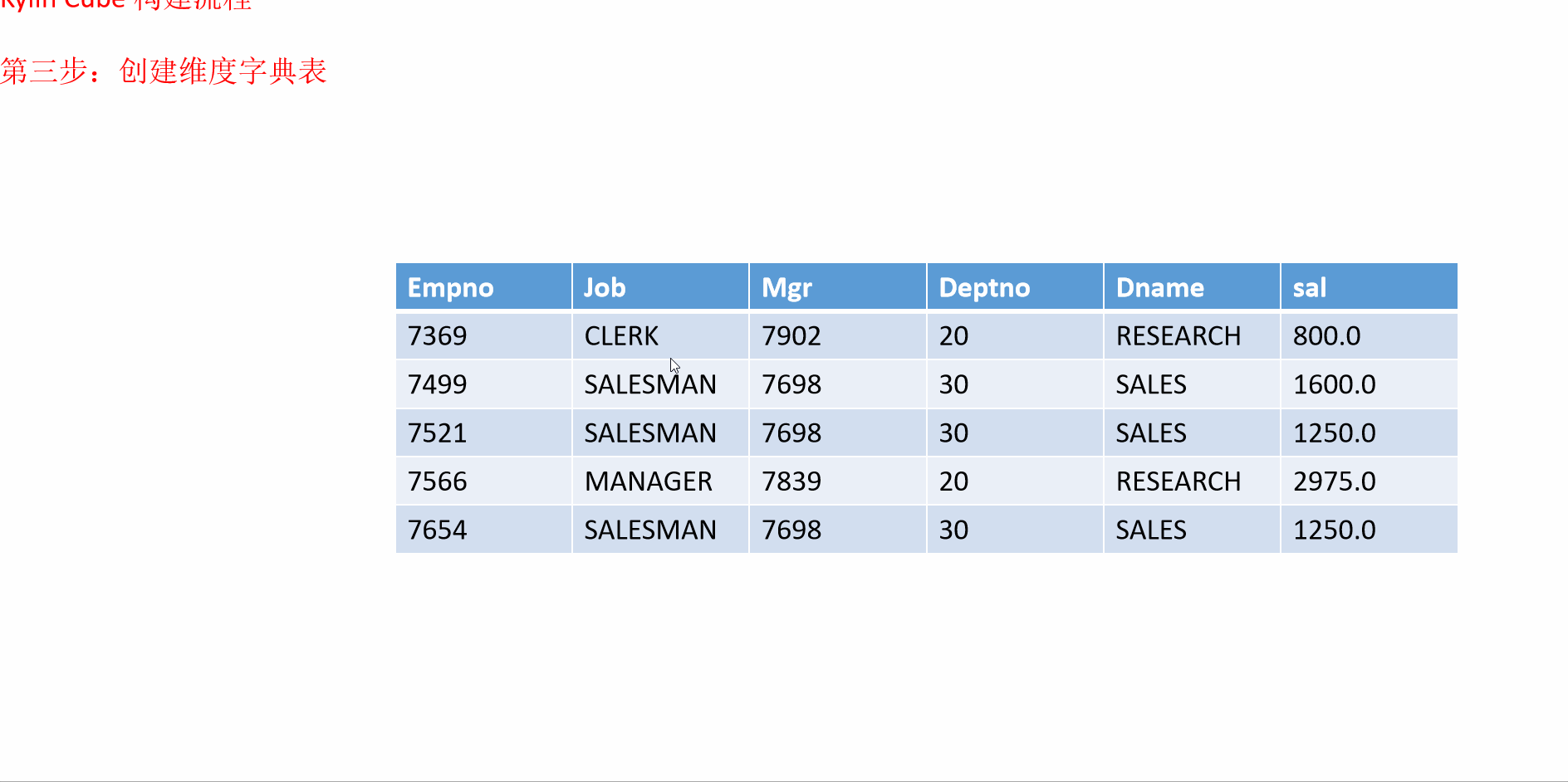Viewport: 1568px width, 782px height.
Task: Click the Job column header
Action: pyautogui.click(x=660, y=287)
